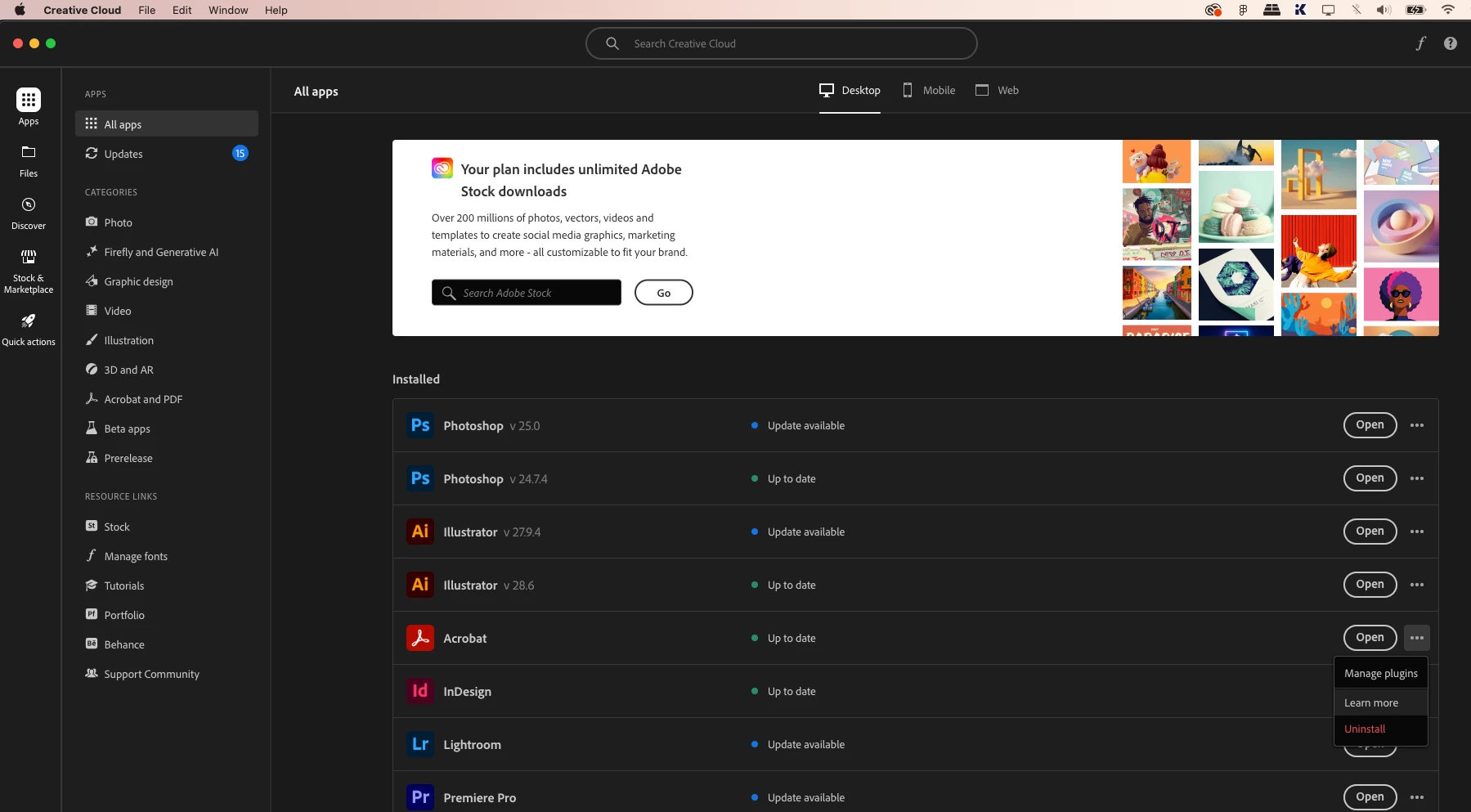The height and width of the screenshot is (812, 1471).
Task: Click the macarons stock image thumbnail
Action: pyautogui.click(x=1236, y=207)
